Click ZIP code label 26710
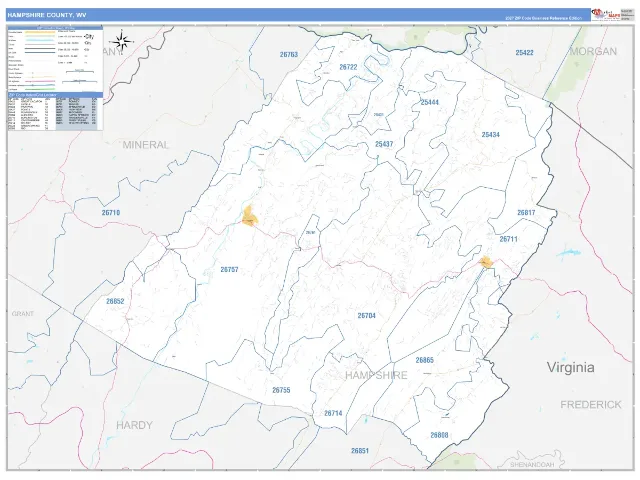 click(111, 213)
